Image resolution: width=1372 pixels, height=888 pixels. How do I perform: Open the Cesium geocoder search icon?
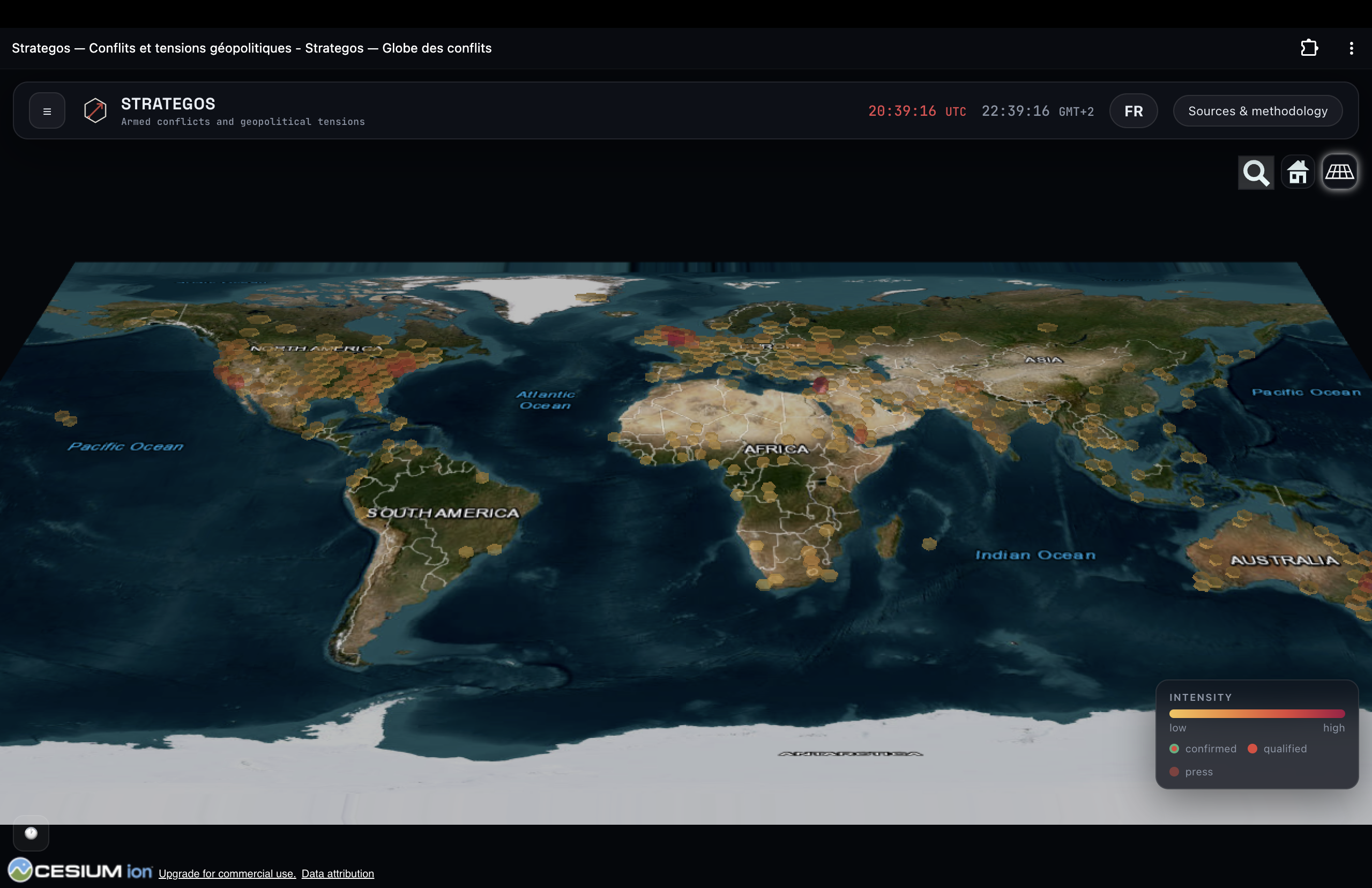pos(1256,172)
